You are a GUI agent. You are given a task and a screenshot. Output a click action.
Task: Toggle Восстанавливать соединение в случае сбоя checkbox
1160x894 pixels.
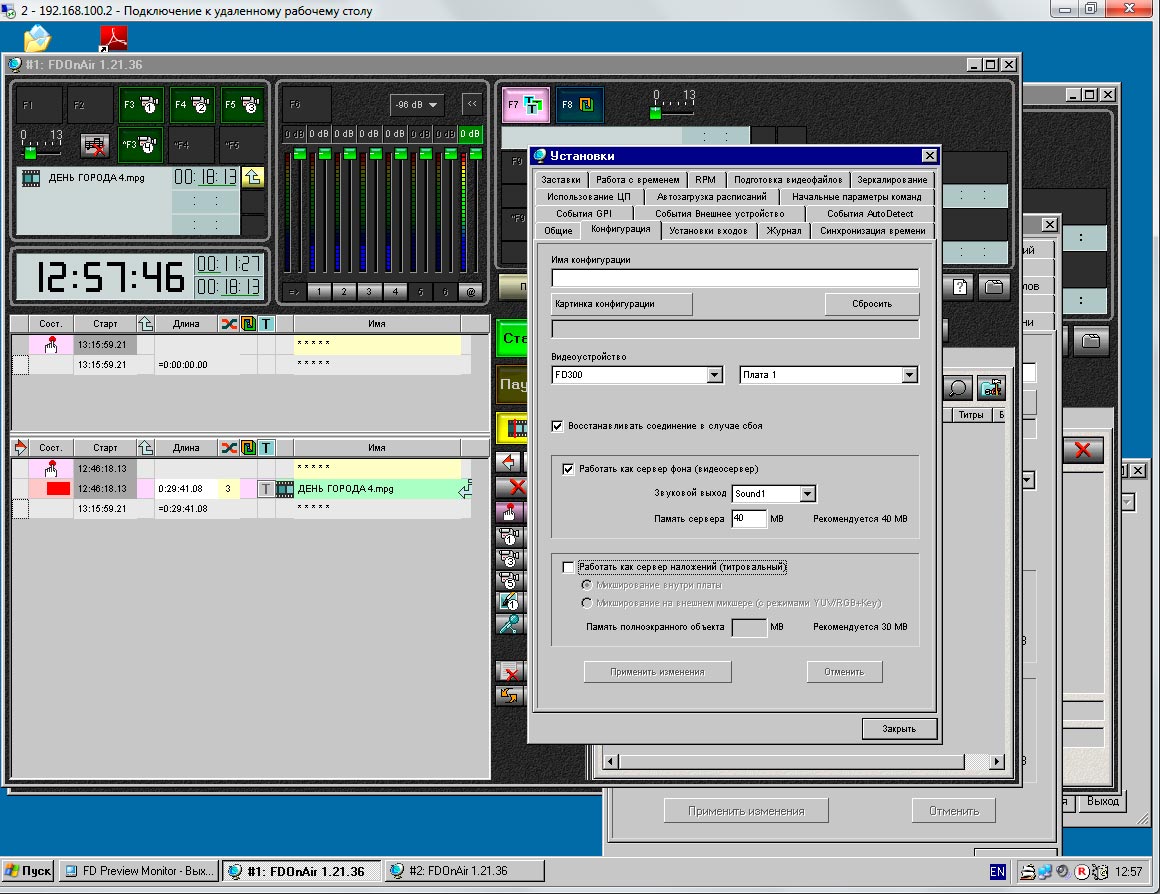pos(557,426)
